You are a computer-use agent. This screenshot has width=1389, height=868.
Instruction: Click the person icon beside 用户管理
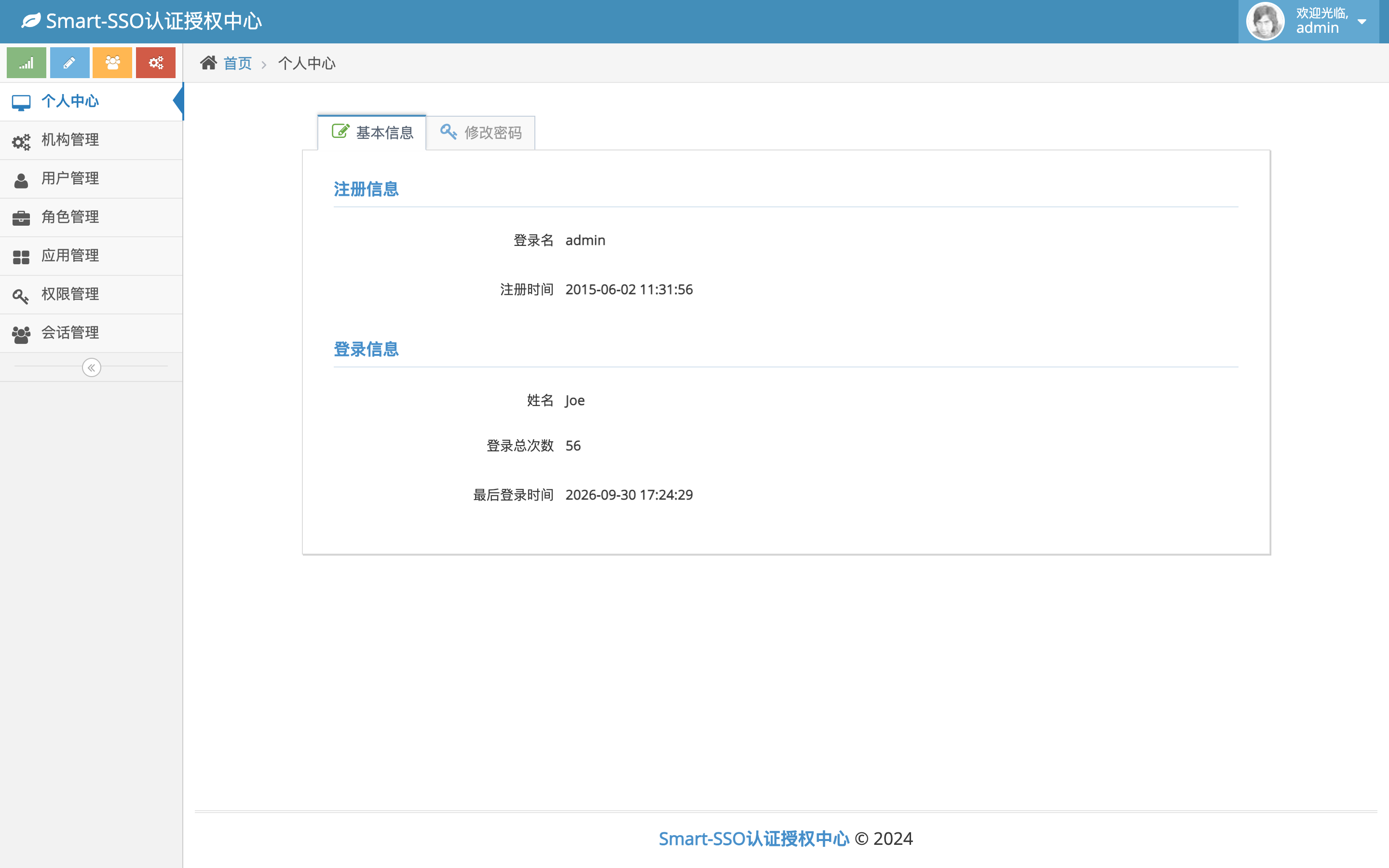21,180
